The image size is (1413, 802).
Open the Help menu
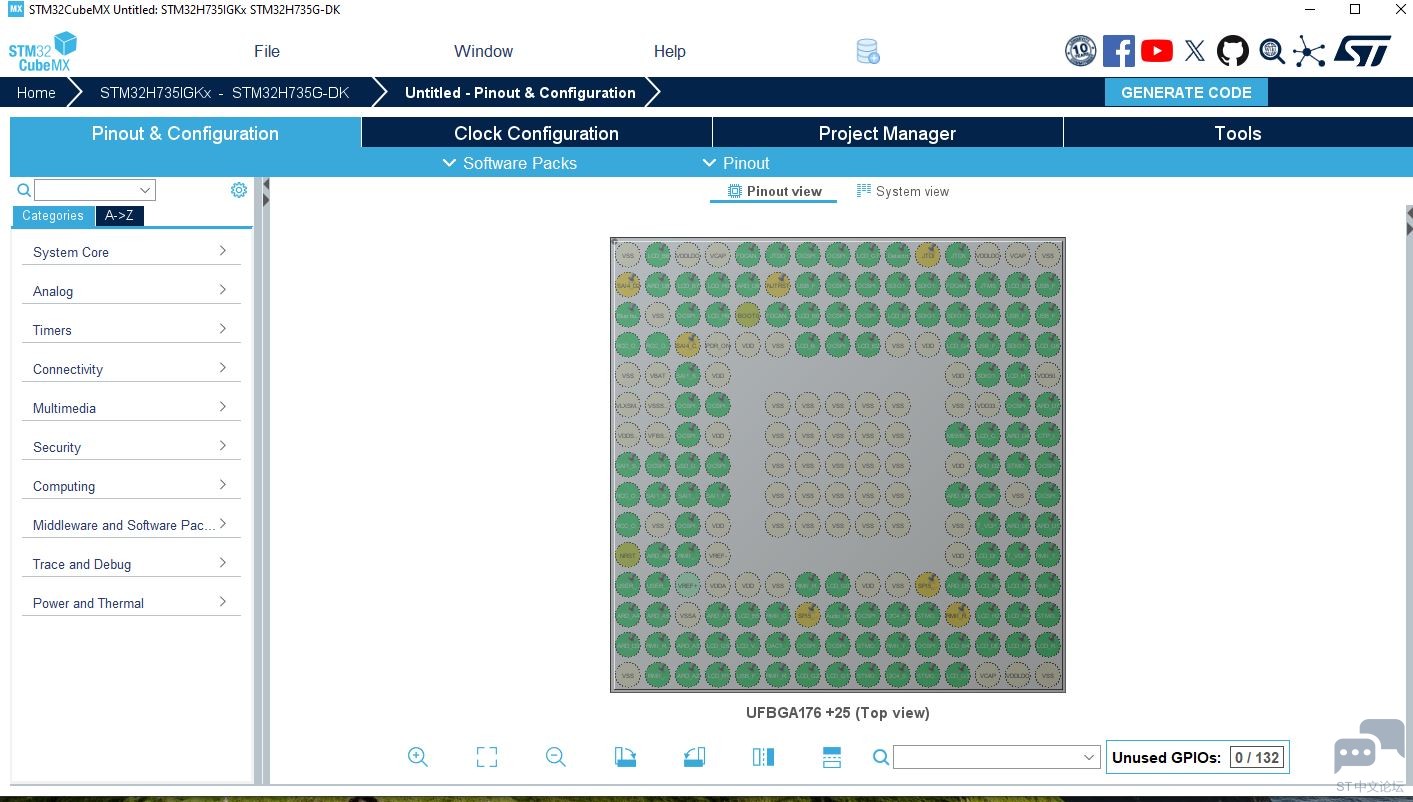click(670, 52)
